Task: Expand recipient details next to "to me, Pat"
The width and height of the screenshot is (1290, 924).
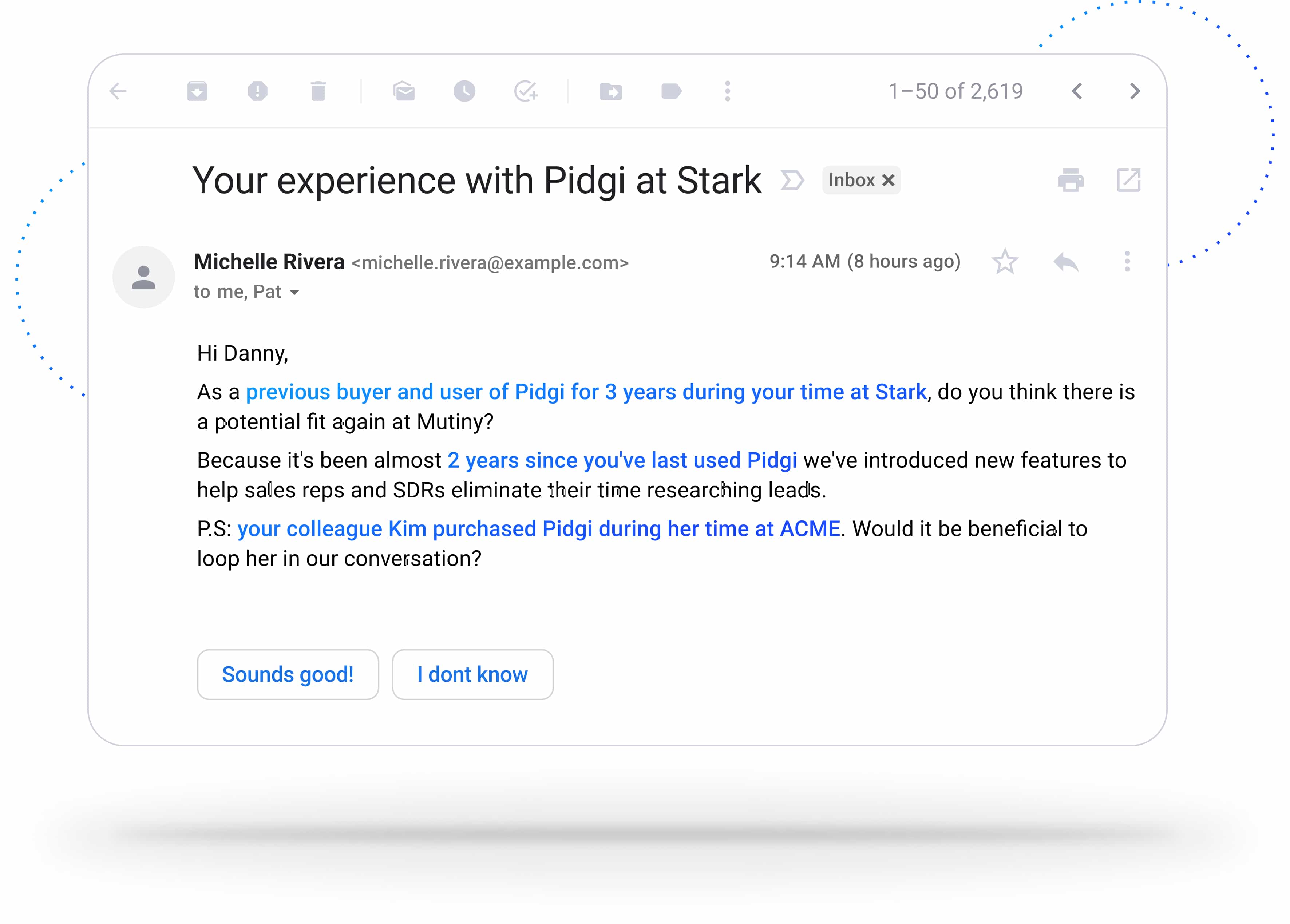Action: (x=294, y=292)
